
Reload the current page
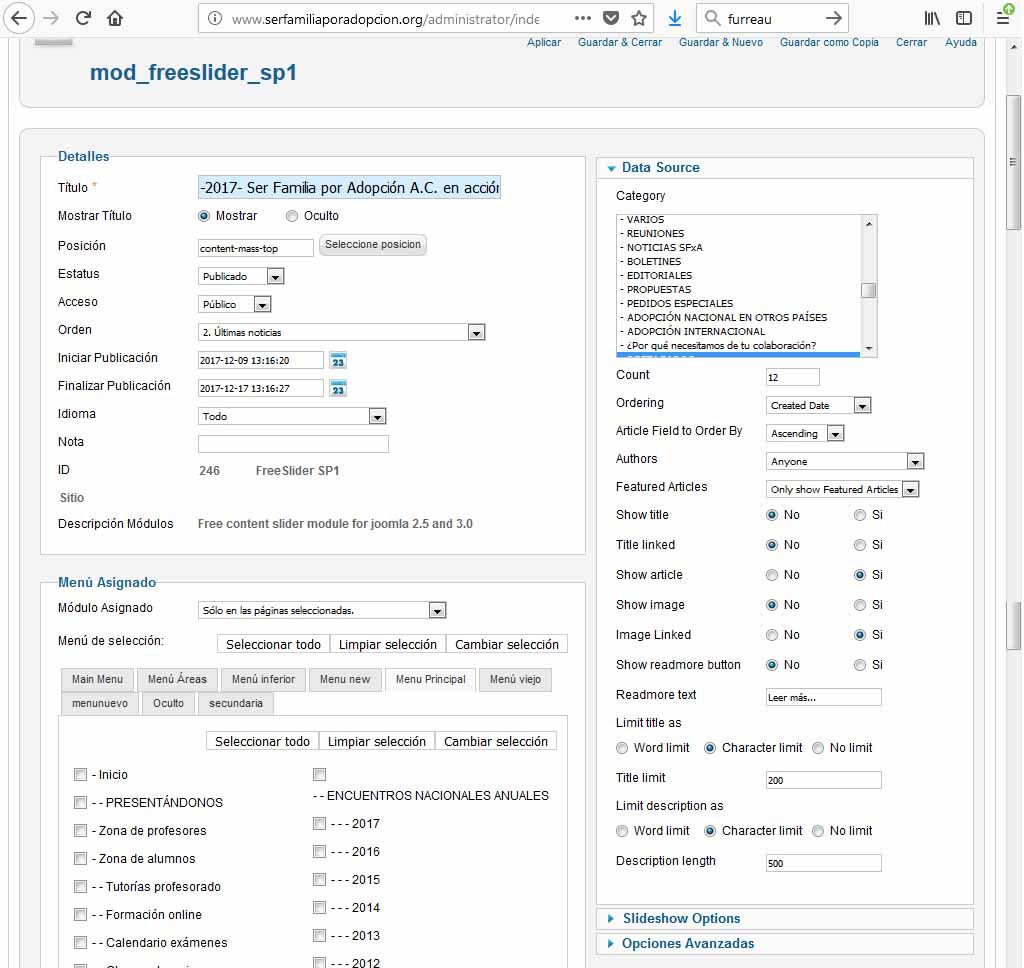(x=83, y=18)
